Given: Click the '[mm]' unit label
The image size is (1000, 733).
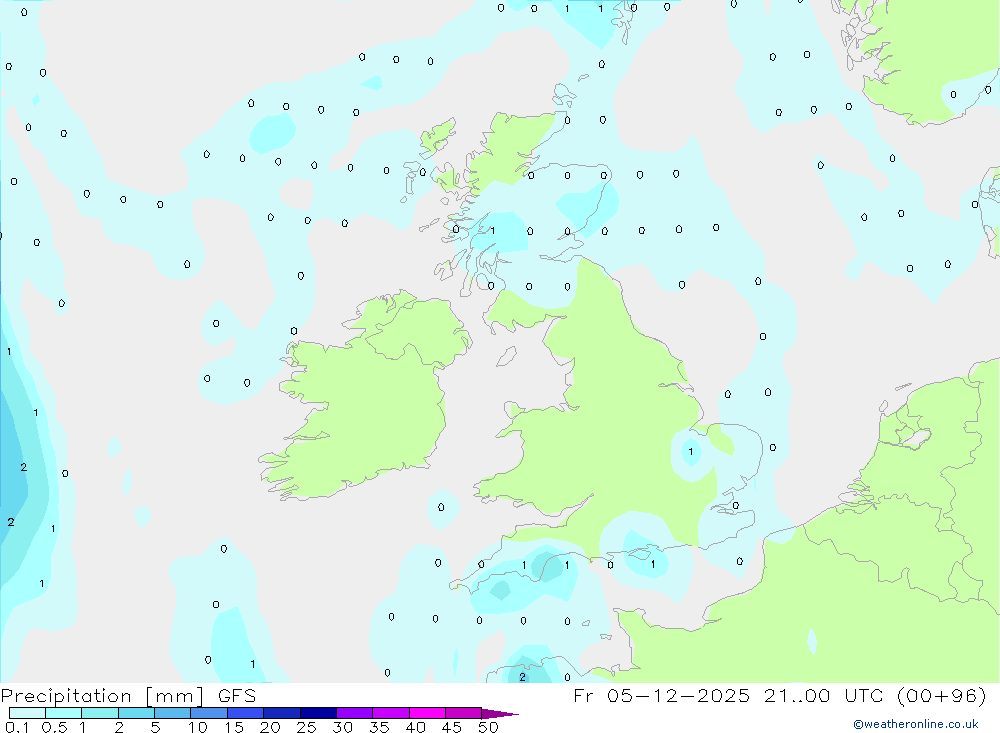Looking at the screenshot, I should tap(175, 696).
